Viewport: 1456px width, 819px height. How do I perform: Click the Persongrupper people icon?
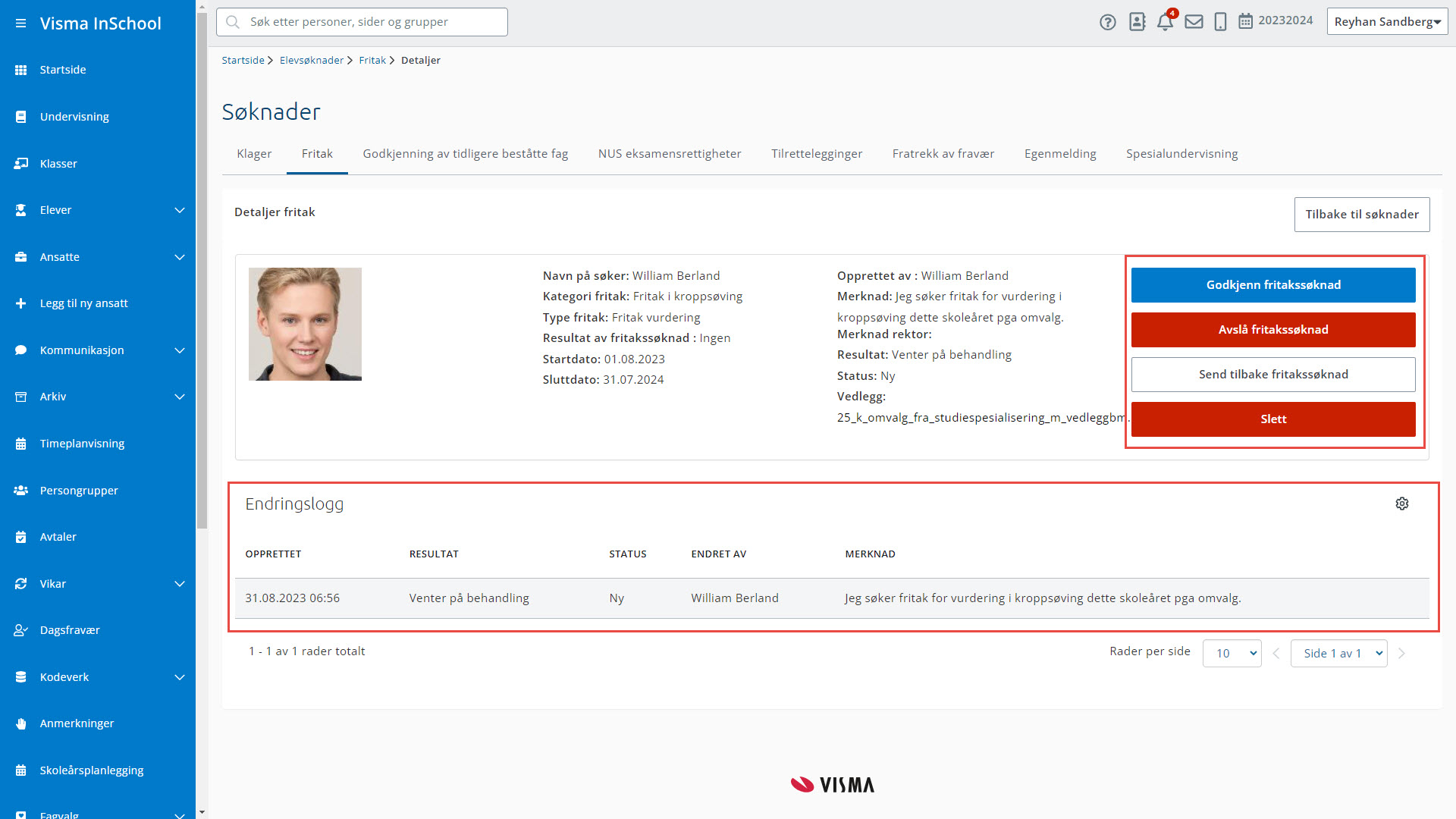coord(21,491)
